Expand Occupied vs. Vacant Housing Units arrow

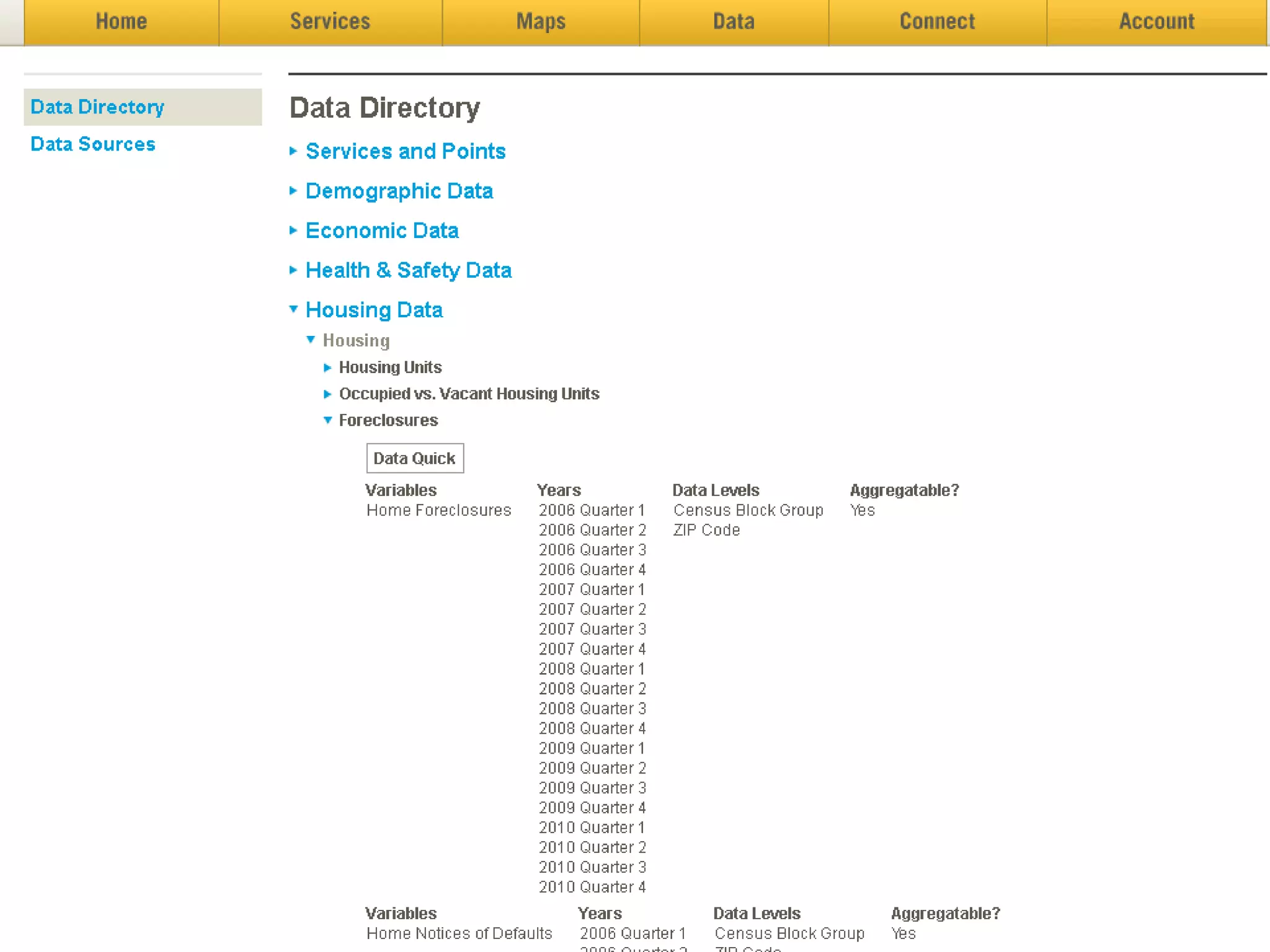pyautogui.click(x=327, y=394)
